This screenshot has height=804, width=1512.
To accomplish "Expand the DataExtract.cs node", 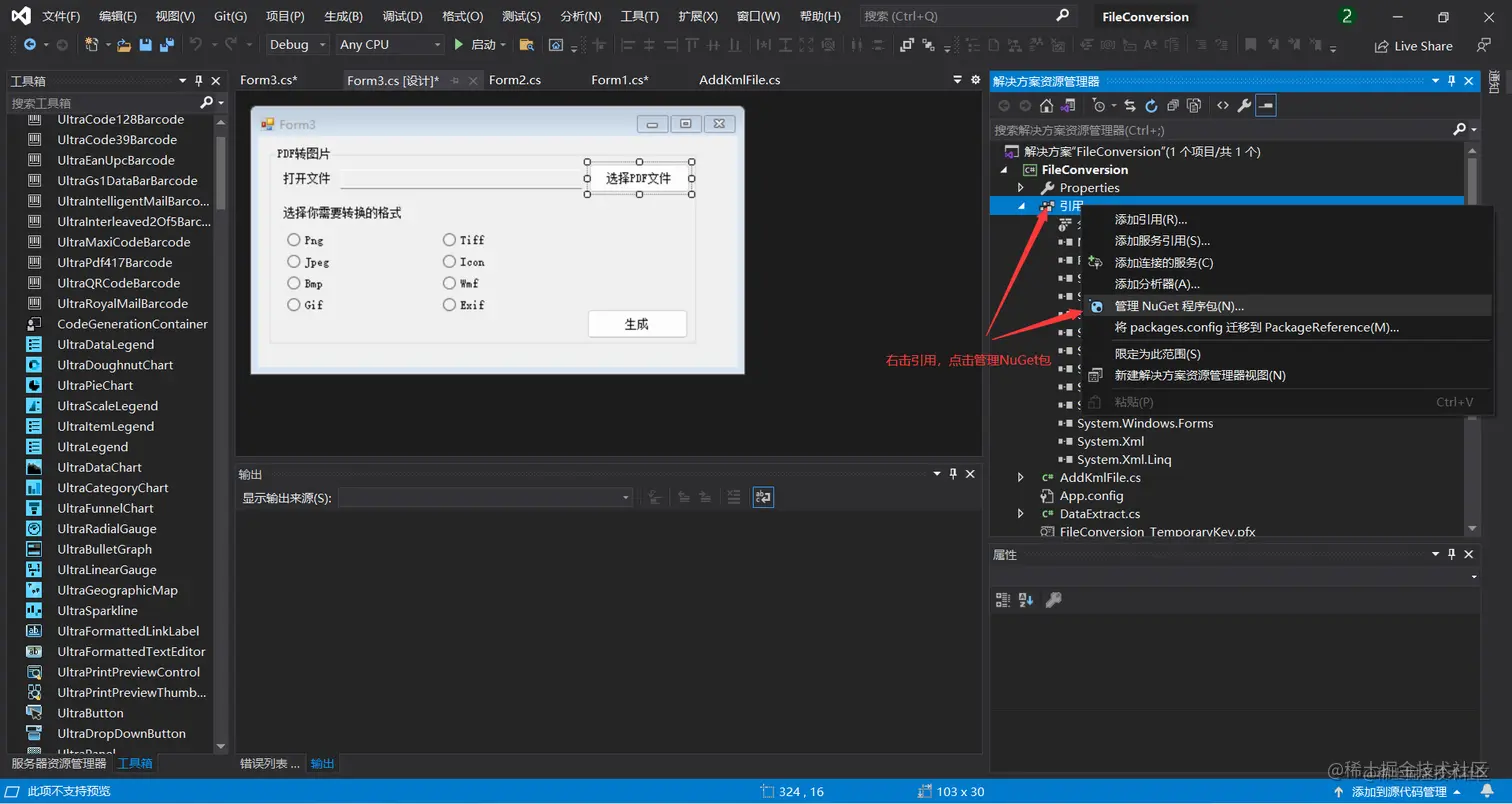I will click(1021, 514).
